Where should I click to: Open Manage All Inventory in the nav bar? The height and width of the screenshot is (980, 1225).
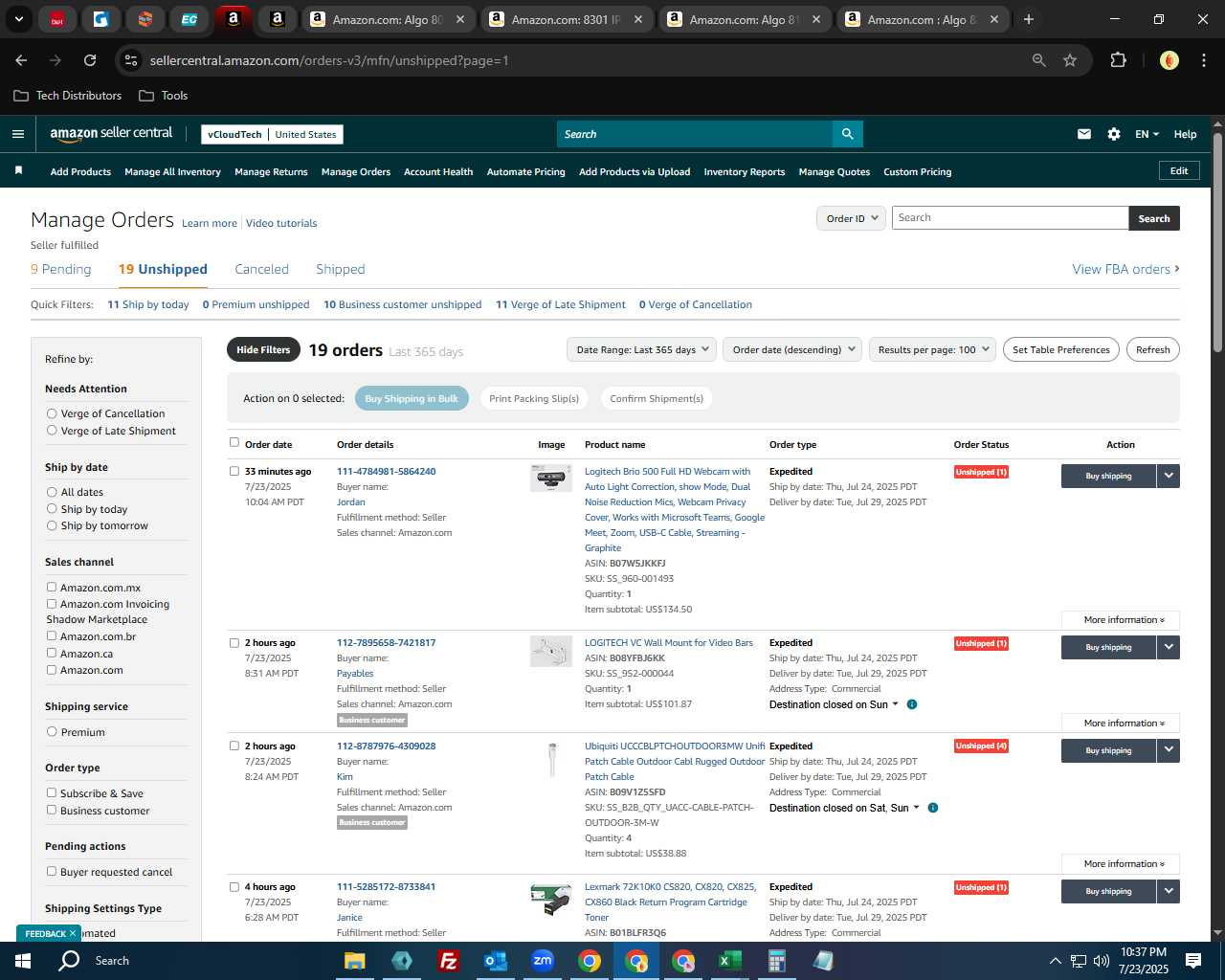172,172
